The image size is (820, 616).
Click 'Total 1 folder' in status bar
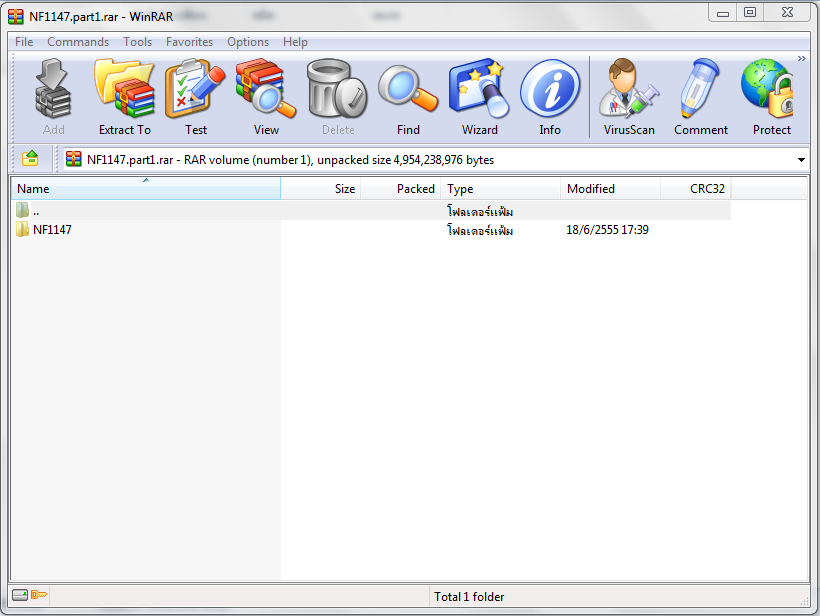(x=469, y=597)
